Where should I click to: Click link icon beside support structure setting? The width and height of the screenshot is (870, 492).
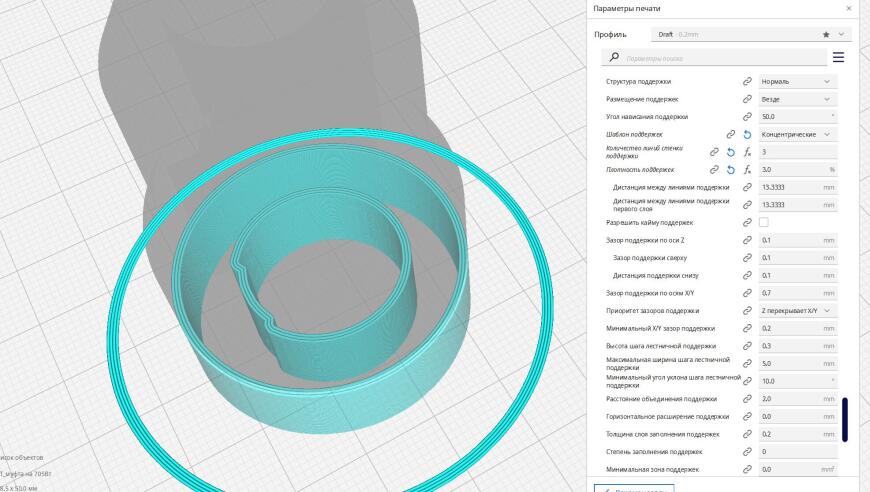tap(746, 81)
